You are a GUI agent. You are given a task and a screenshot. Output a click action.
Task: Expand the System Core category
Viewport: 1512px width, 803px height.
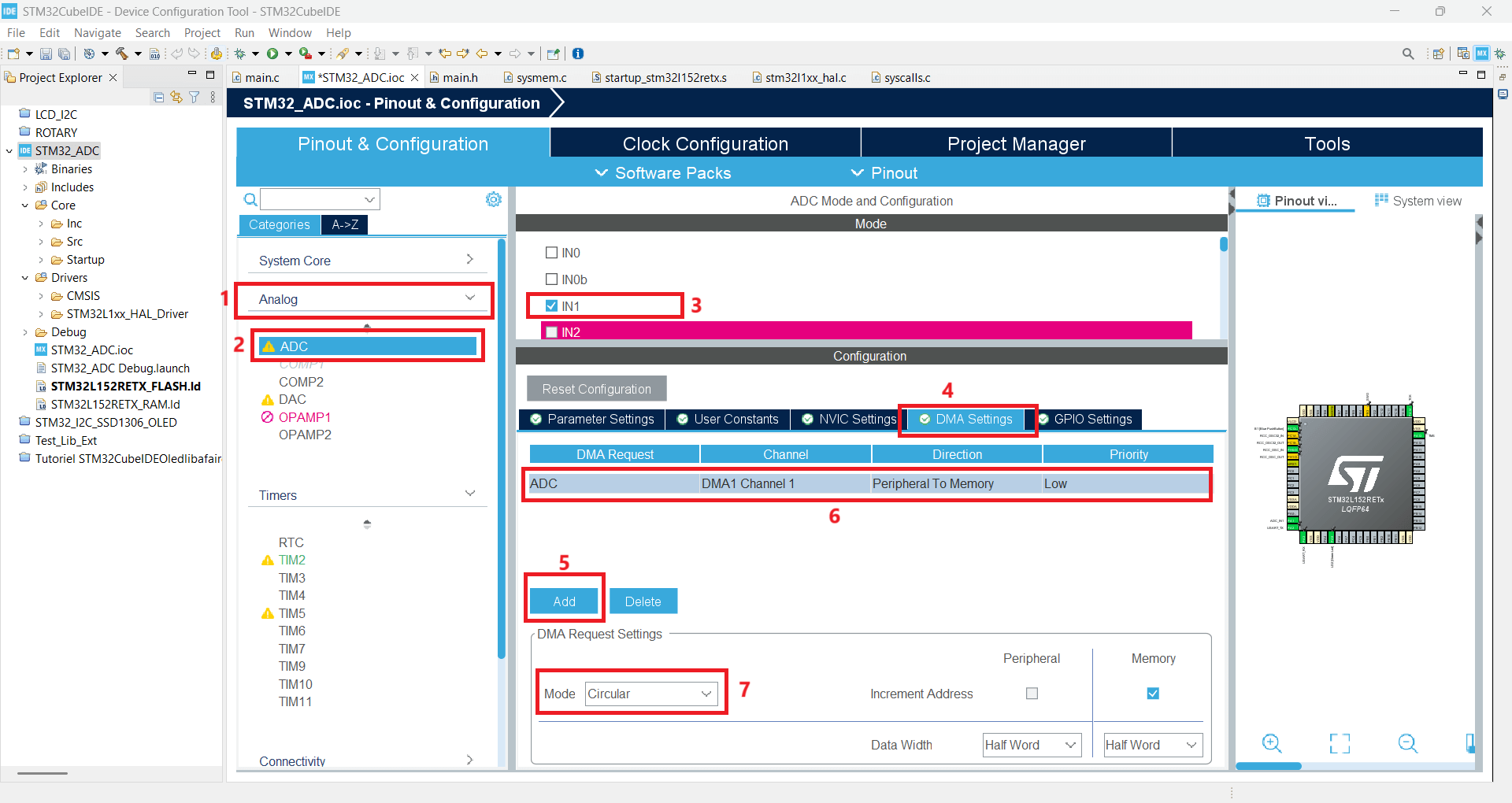(366, 261)
